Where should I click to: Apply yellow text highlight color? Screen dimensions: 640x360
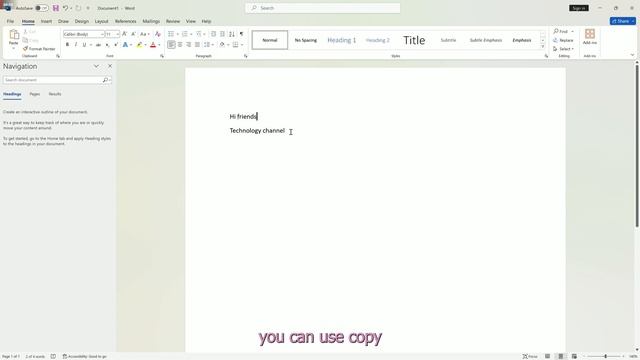click(x=139, y=44)
